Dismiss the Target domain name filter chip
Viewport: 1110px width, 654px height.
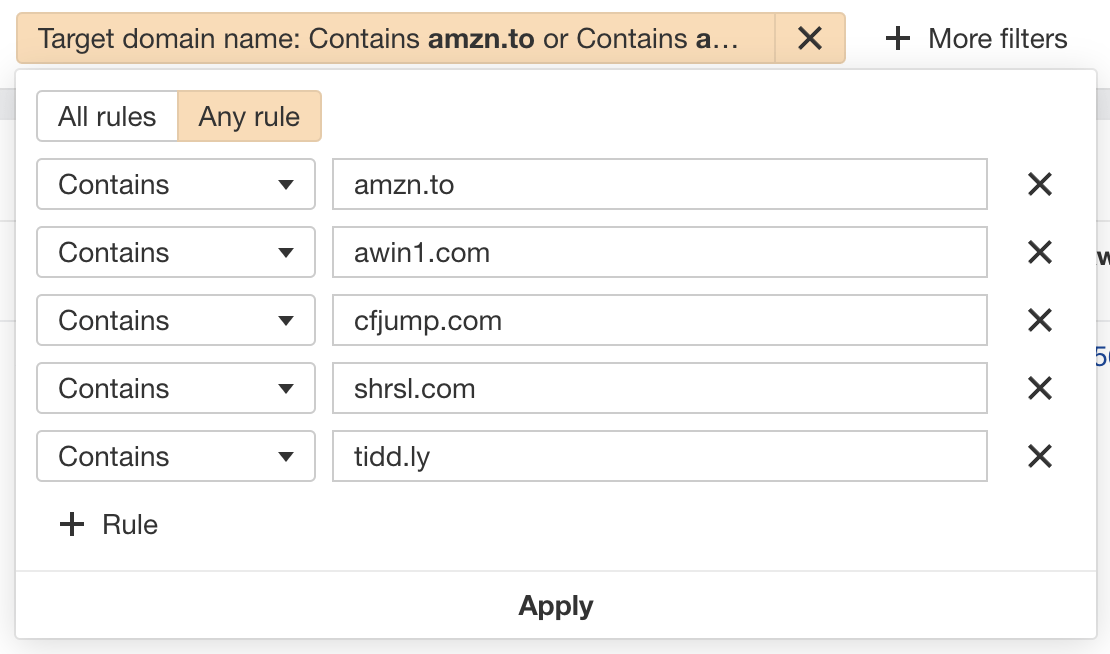tap(810, 38)
